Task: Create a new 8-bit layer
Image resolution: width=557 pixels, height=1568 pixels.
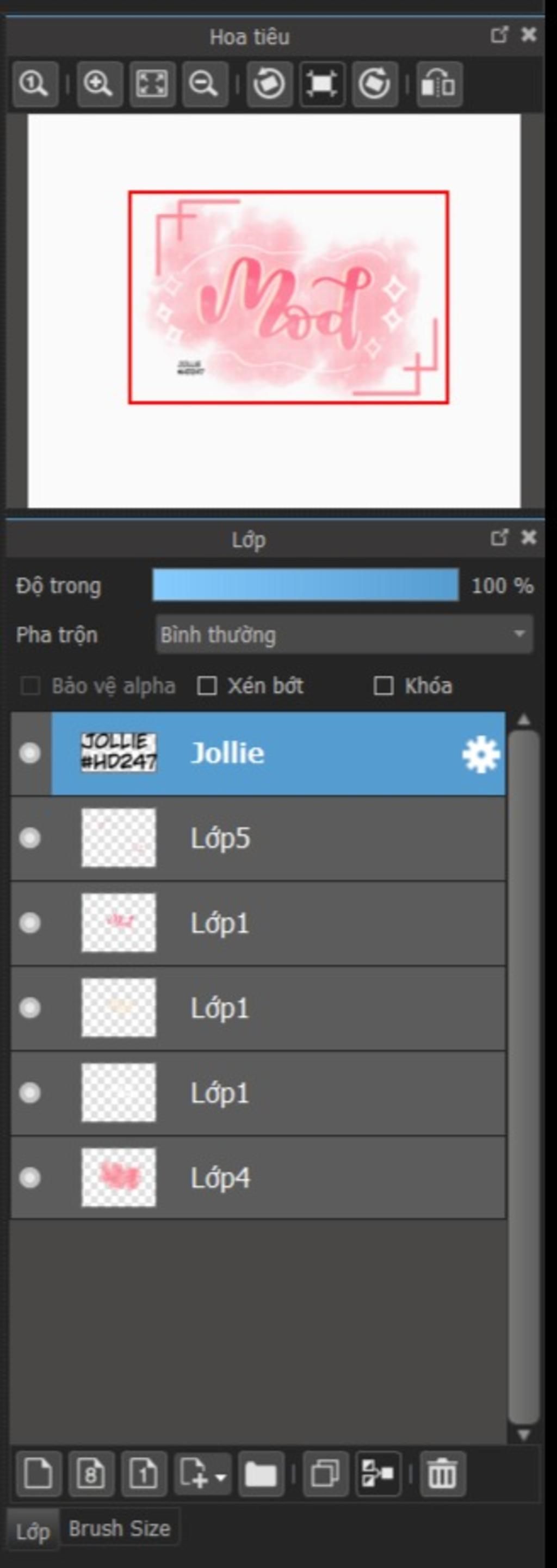Action: click(91, 1474)
